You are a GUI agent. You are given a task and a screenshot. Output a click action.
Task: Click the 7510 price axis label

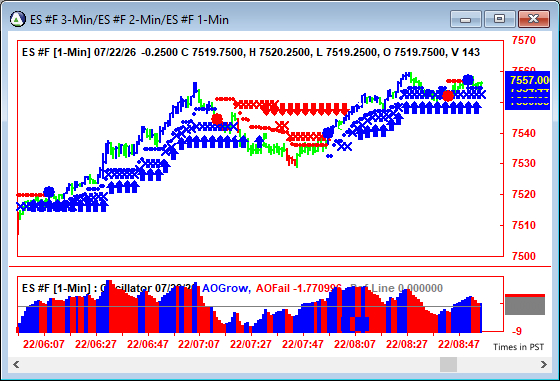coord(524,225)
